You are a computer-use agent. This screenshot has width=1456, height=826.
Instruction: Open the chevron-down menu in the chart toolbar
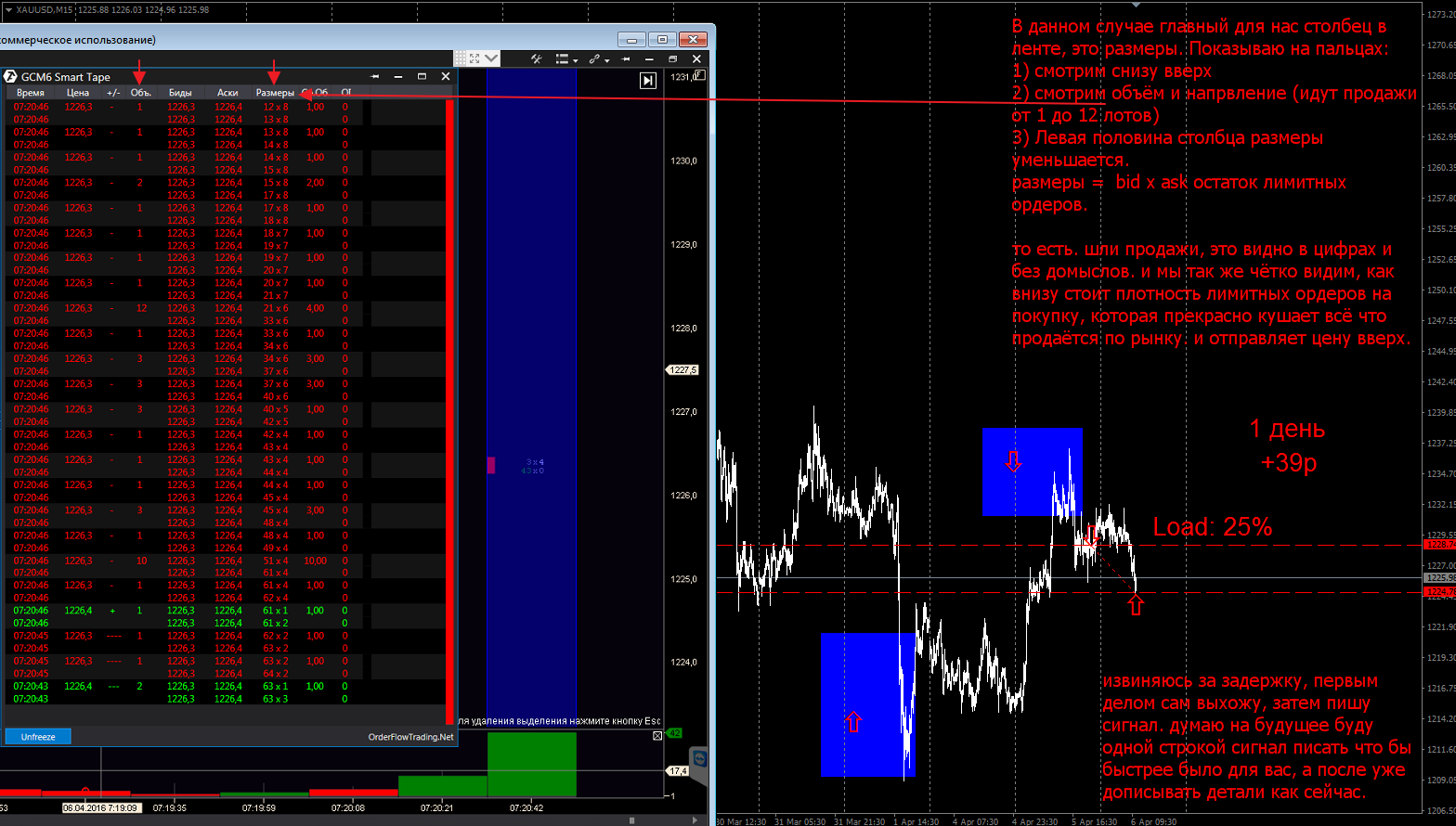click(x=491, y=58)
